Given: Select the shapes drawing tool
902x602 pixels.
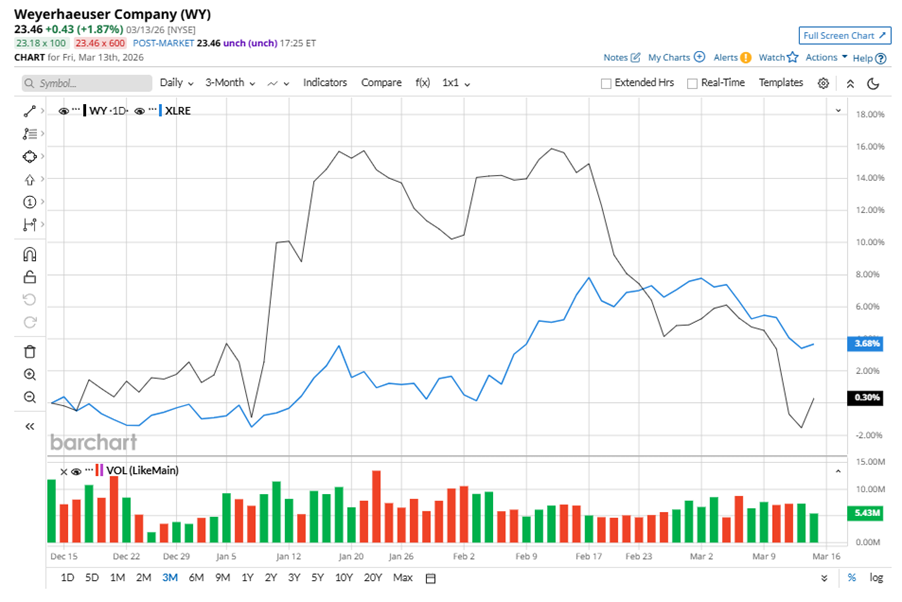Looking at the screenshot, I should click(29, 157).
